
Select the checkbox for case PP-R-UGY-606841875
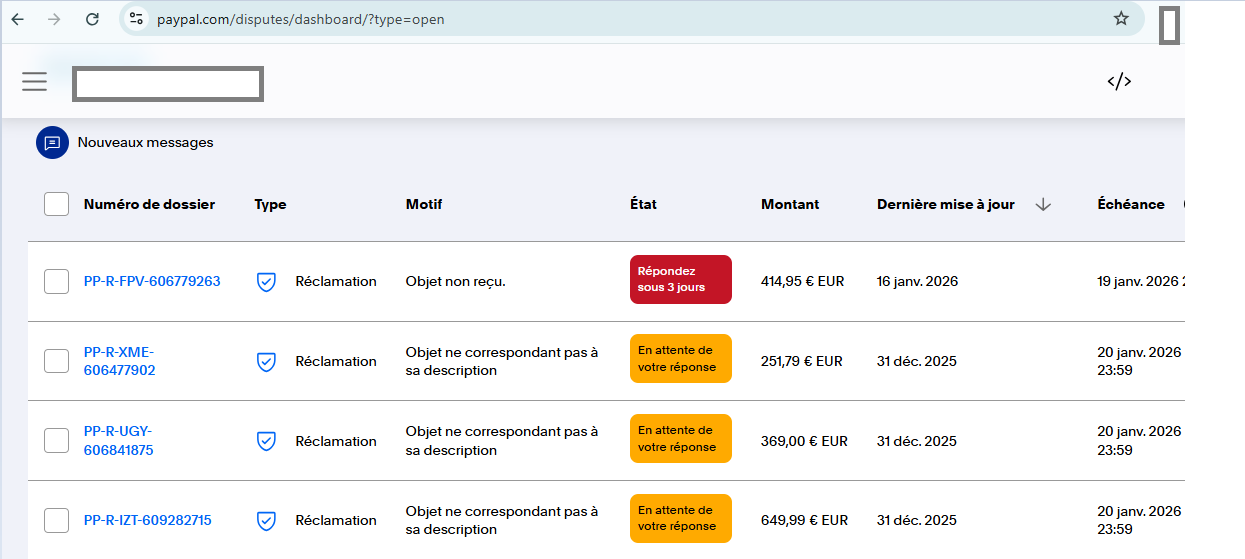(57, 441)
